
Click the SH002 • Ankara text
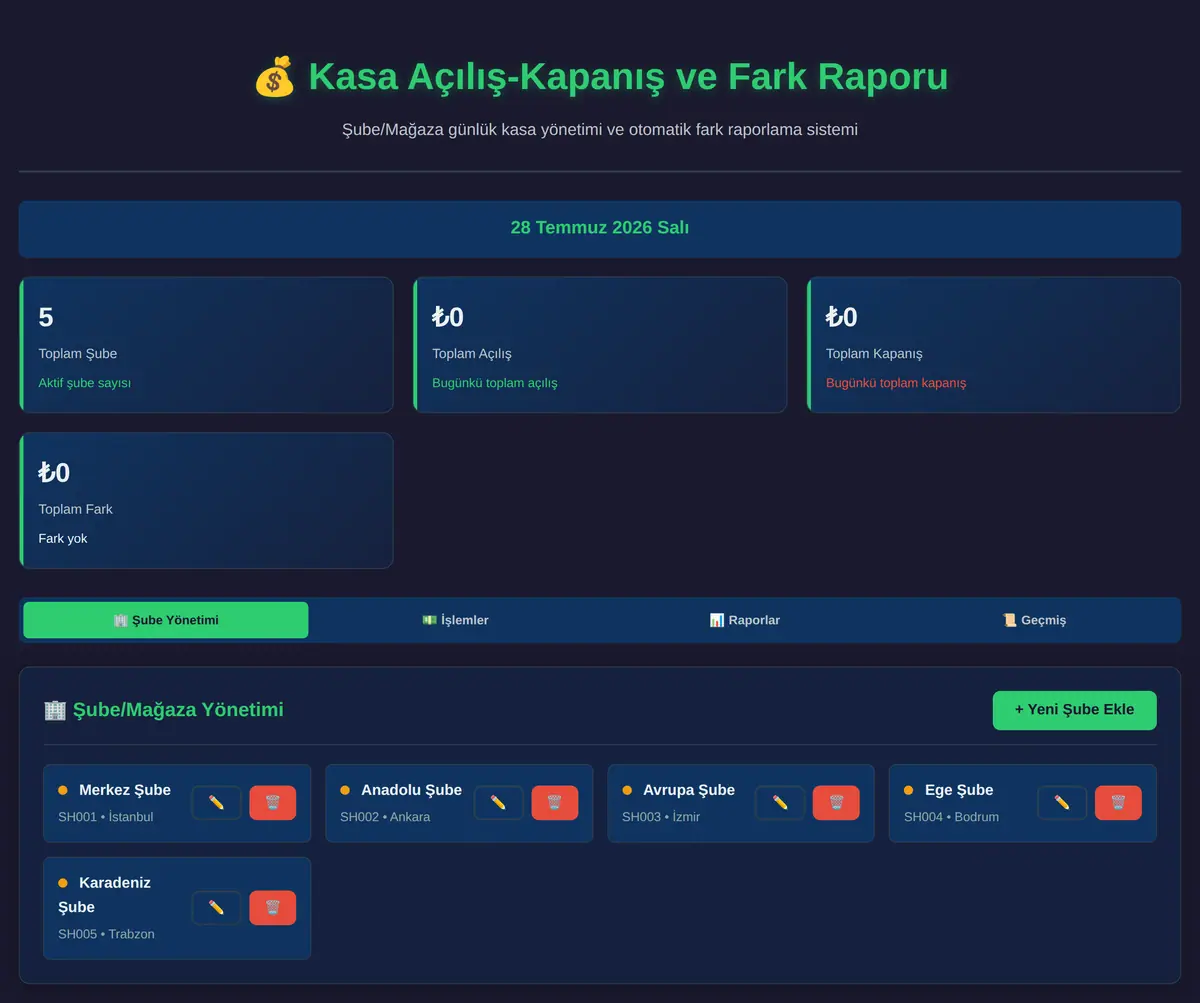pyautogui.click(x=385, y=817)
